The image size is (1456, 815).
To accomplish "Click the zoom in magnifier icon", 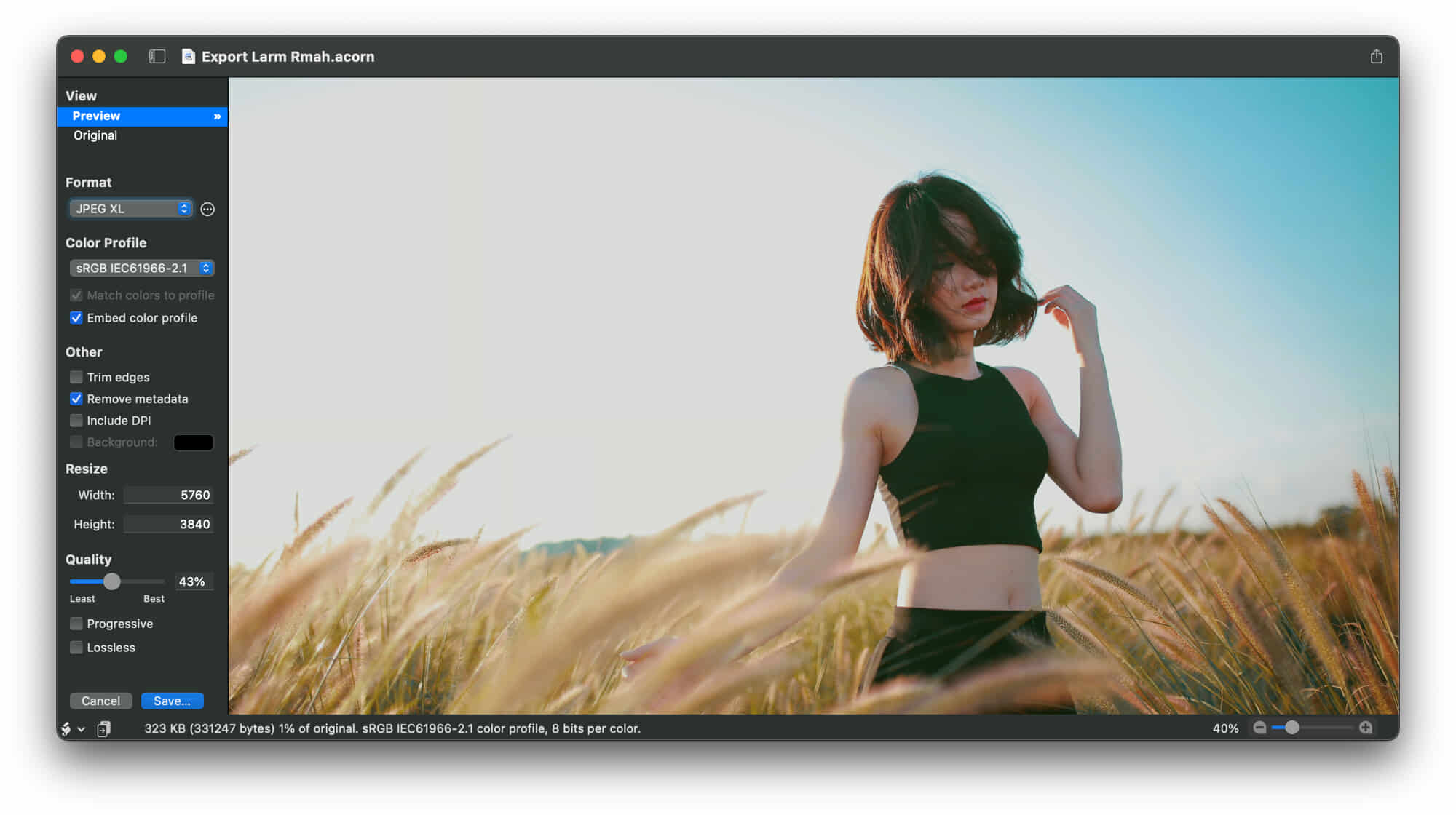I will coord(1366,728).
